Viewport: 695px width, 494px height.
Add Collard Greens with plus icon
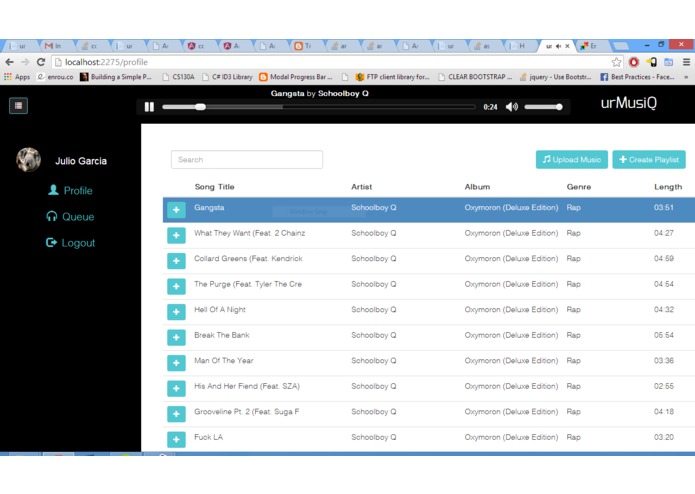(x=176, y=261)
